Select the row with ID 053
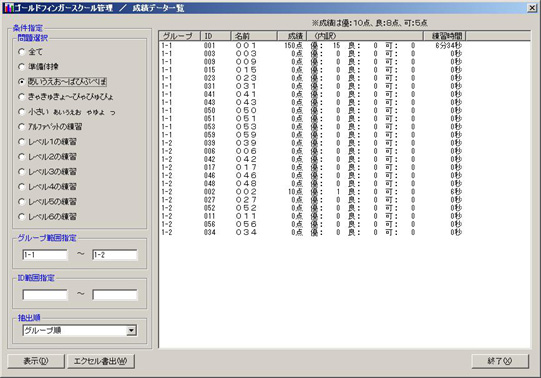 click(x=312, y=127)
